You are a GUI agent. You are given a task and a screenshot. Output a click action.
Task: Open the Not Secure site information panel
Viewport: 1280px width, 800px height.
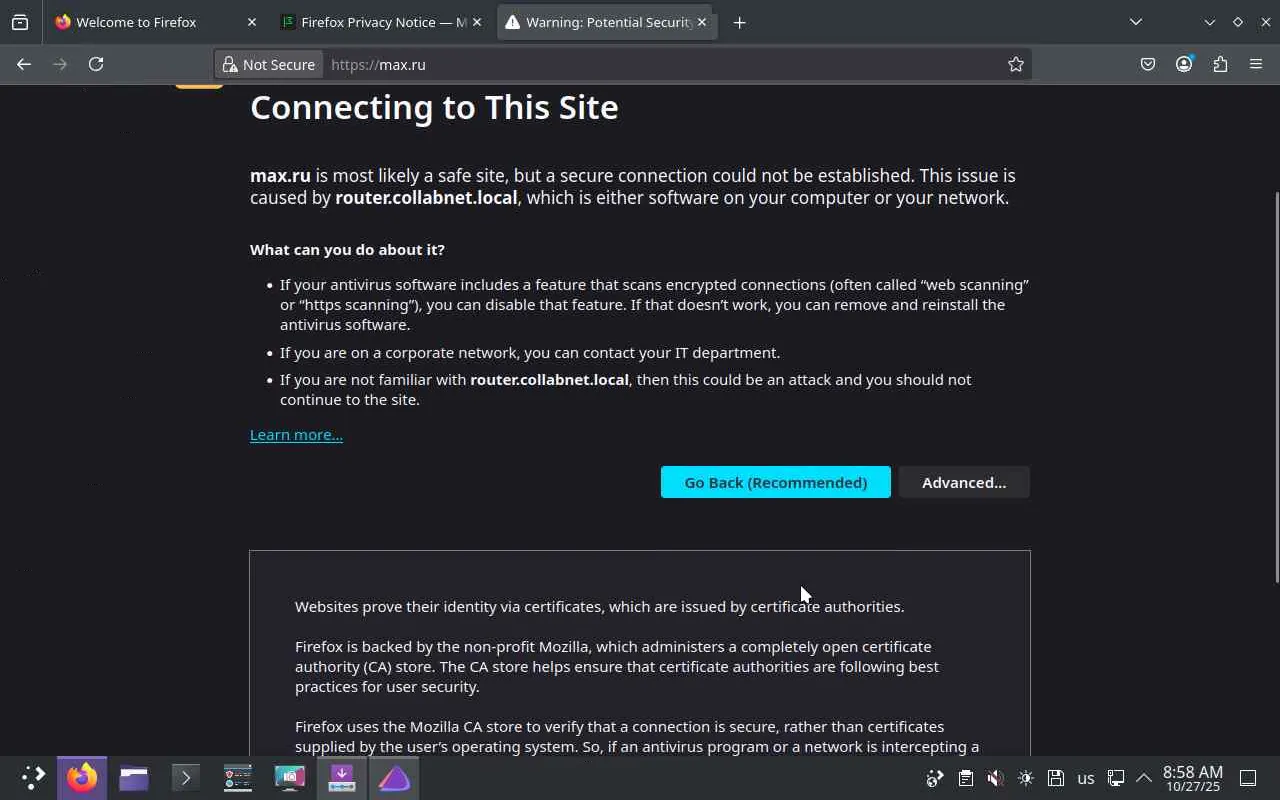(268, 64)
